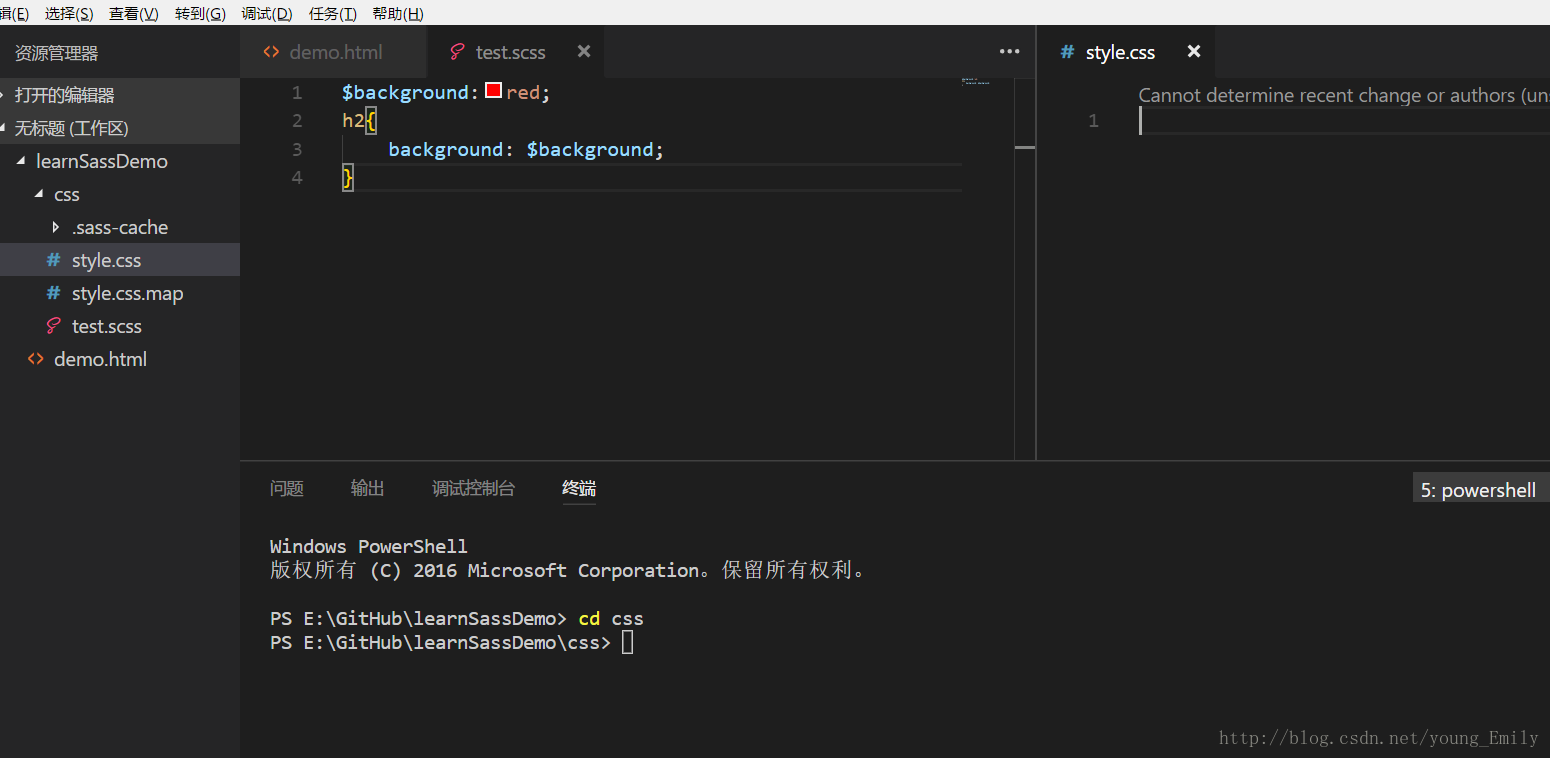Image resolution: width=1550 pixels, height=758 pixels.
Task: Expand the 打开的编辑器 section
Action: click(x=120, y=95)
